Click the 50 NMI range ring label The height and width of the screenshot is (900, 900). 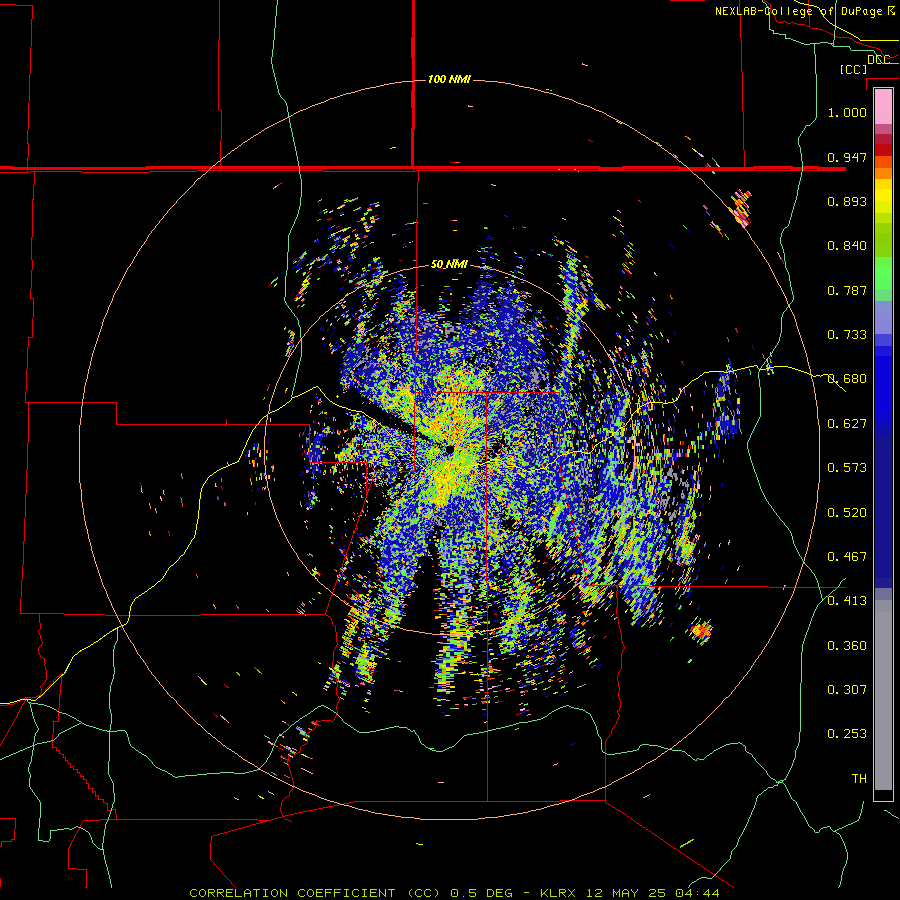(449, 264)
